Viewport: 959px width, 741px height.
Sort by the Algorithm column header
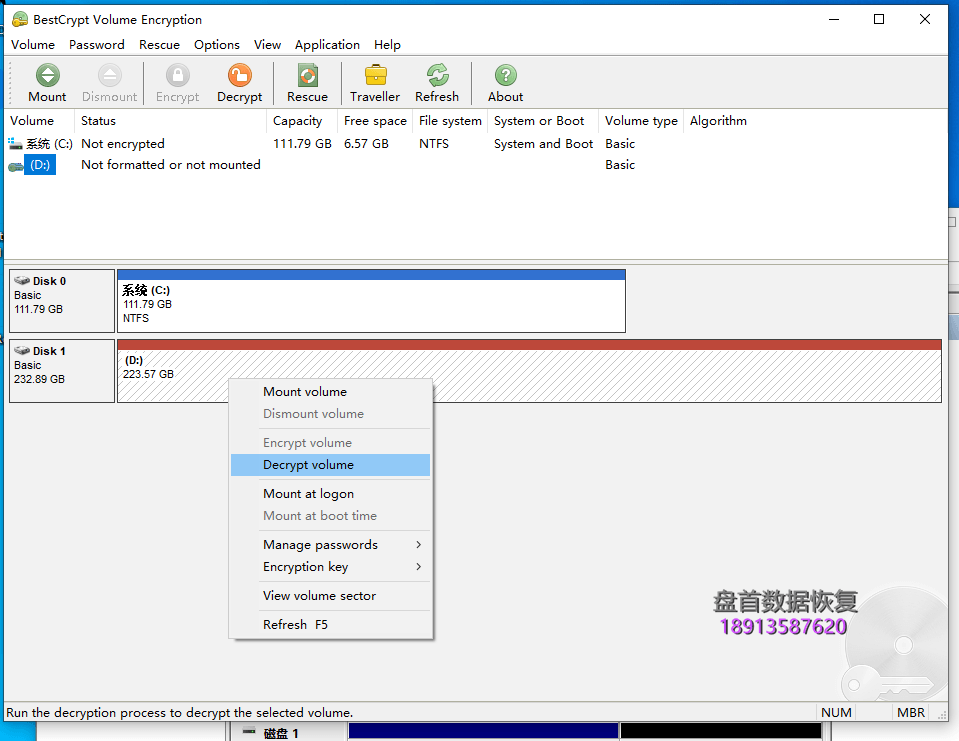(718, 121)
